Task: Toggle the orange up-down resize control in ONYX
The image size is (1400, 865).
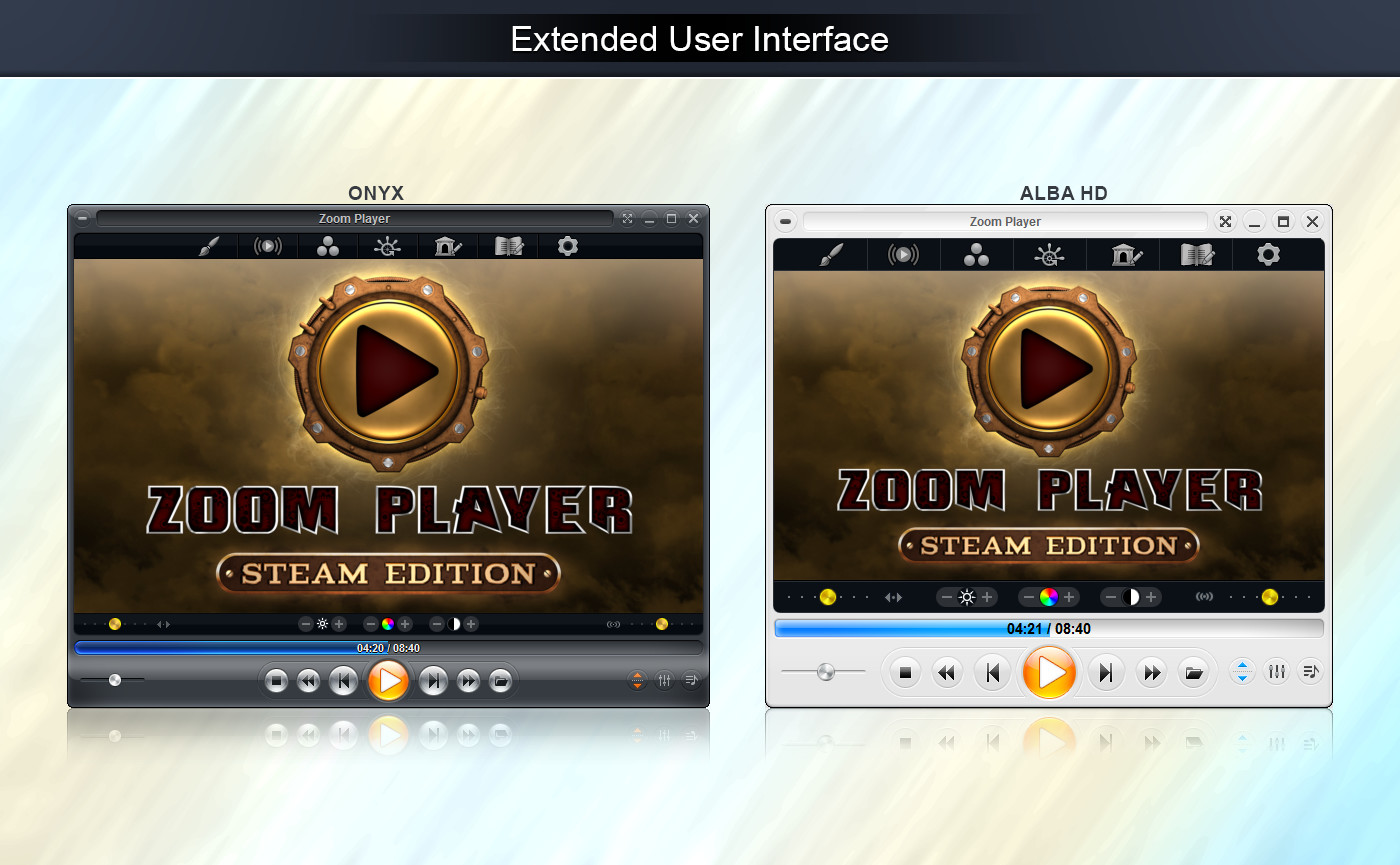Action: coord(637,680)
